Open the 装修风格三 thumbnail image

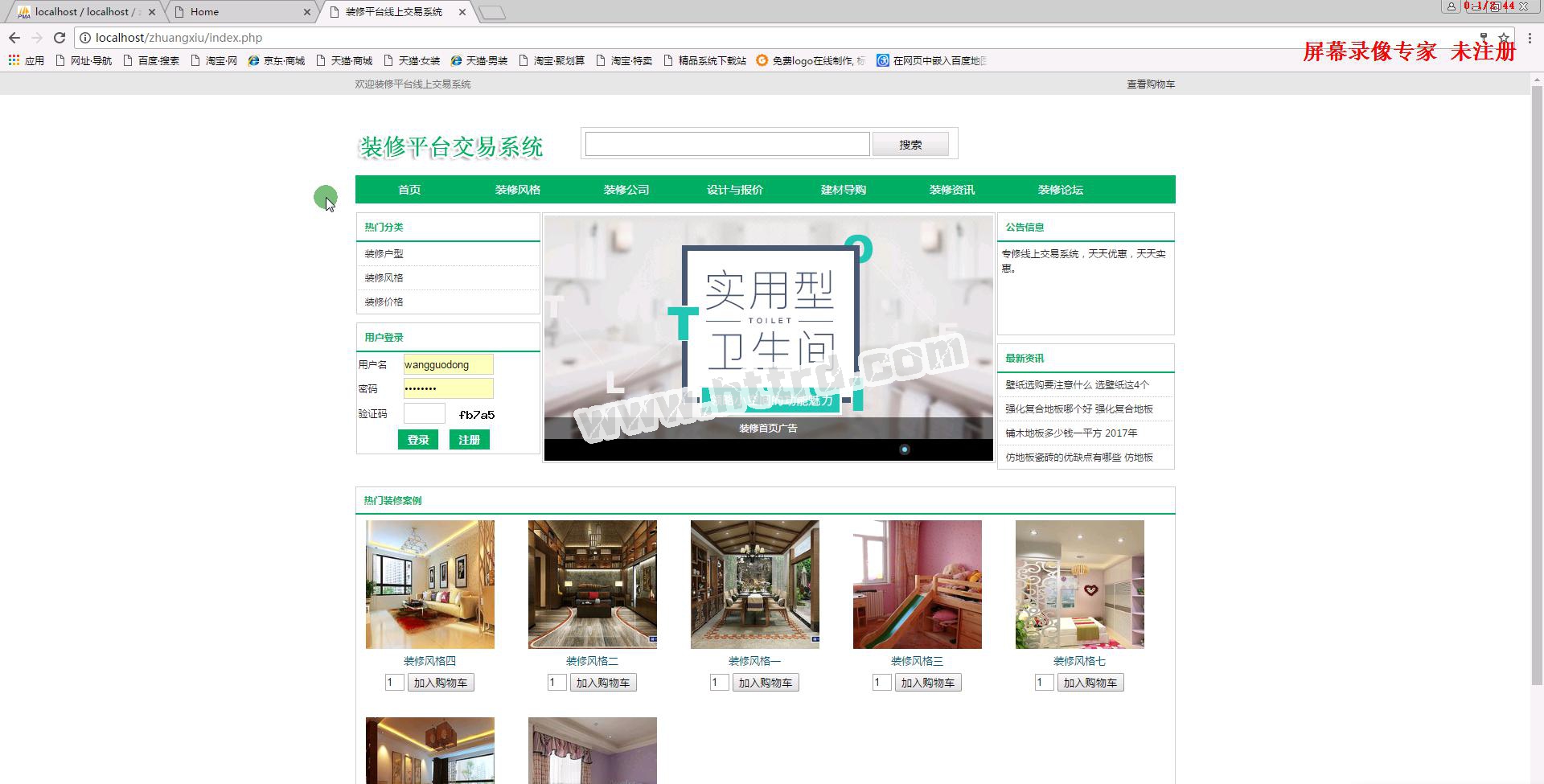pyautogui.click(x=918, y=585)
